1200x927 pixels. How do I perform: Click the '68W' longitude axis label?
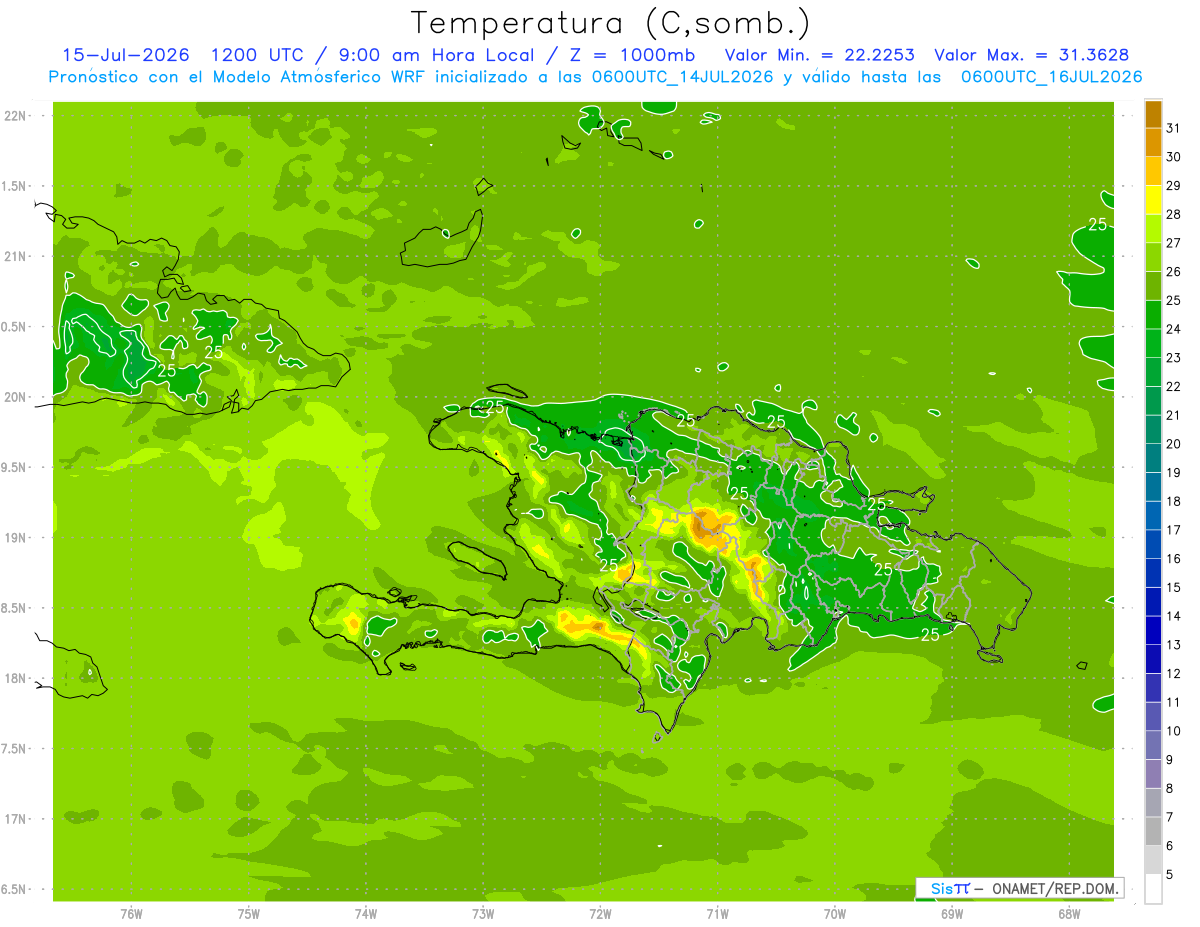click(1069, 913)
